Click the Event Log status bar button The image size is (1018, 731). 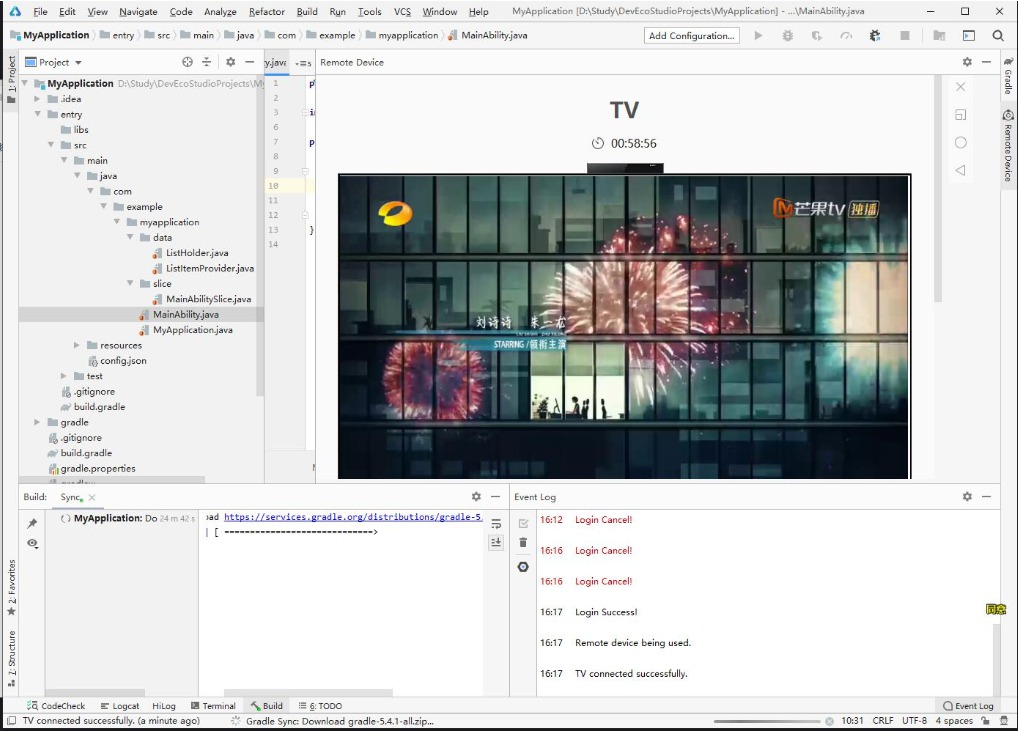(969, 706)
